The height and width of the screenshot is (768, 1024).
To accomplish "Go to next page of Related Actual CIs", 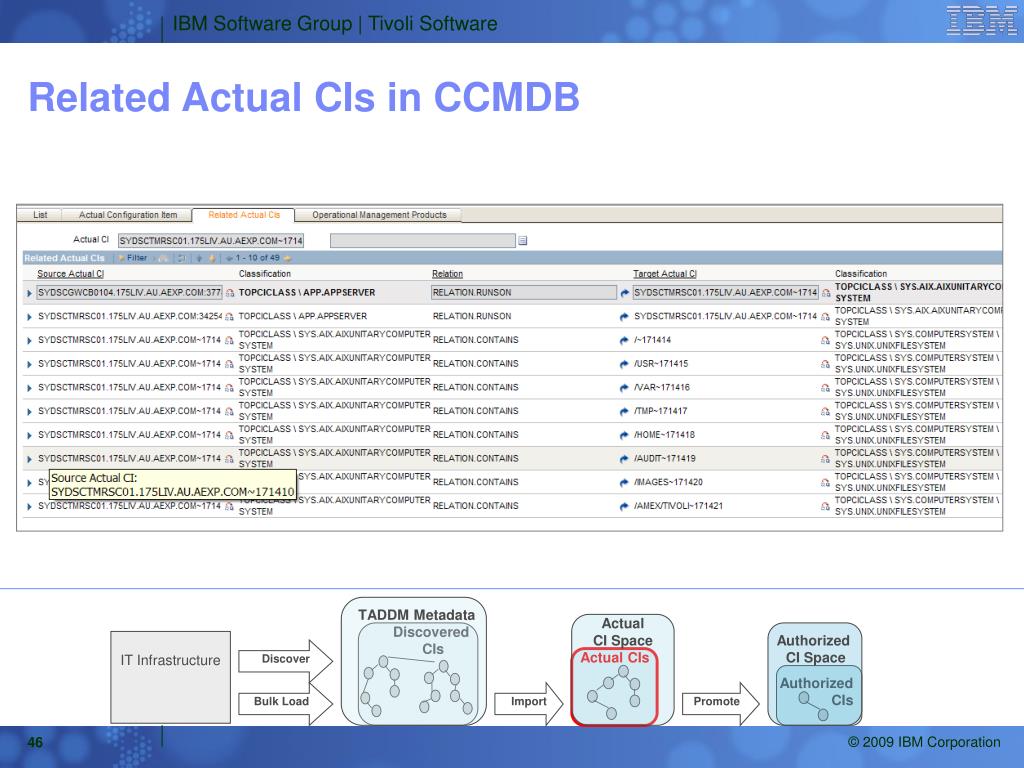I will [x=287, y=259].
